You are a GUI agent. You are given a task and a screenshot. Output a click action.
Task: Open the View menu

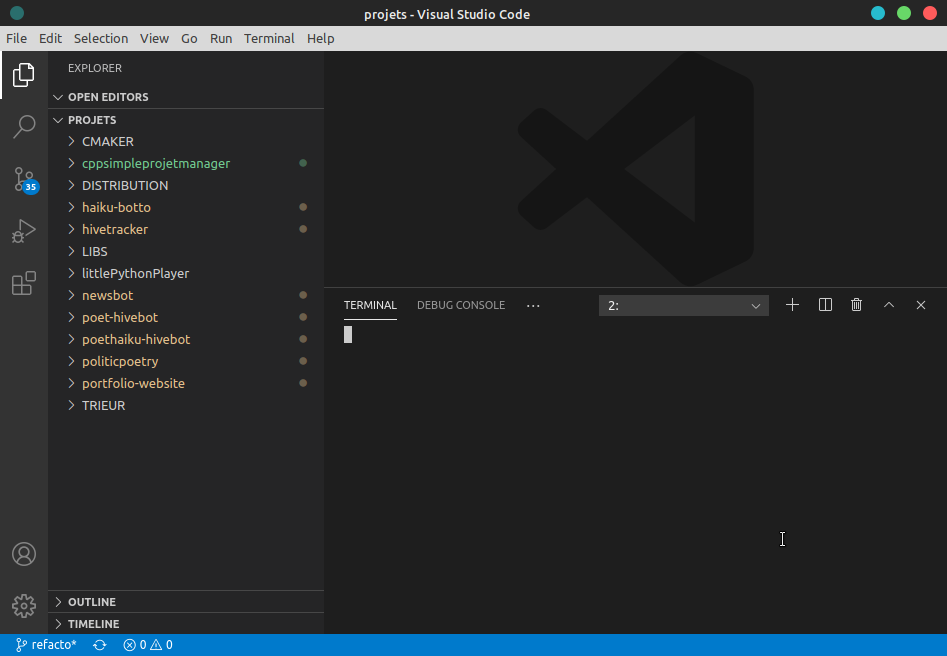click(x=155, y=39)
